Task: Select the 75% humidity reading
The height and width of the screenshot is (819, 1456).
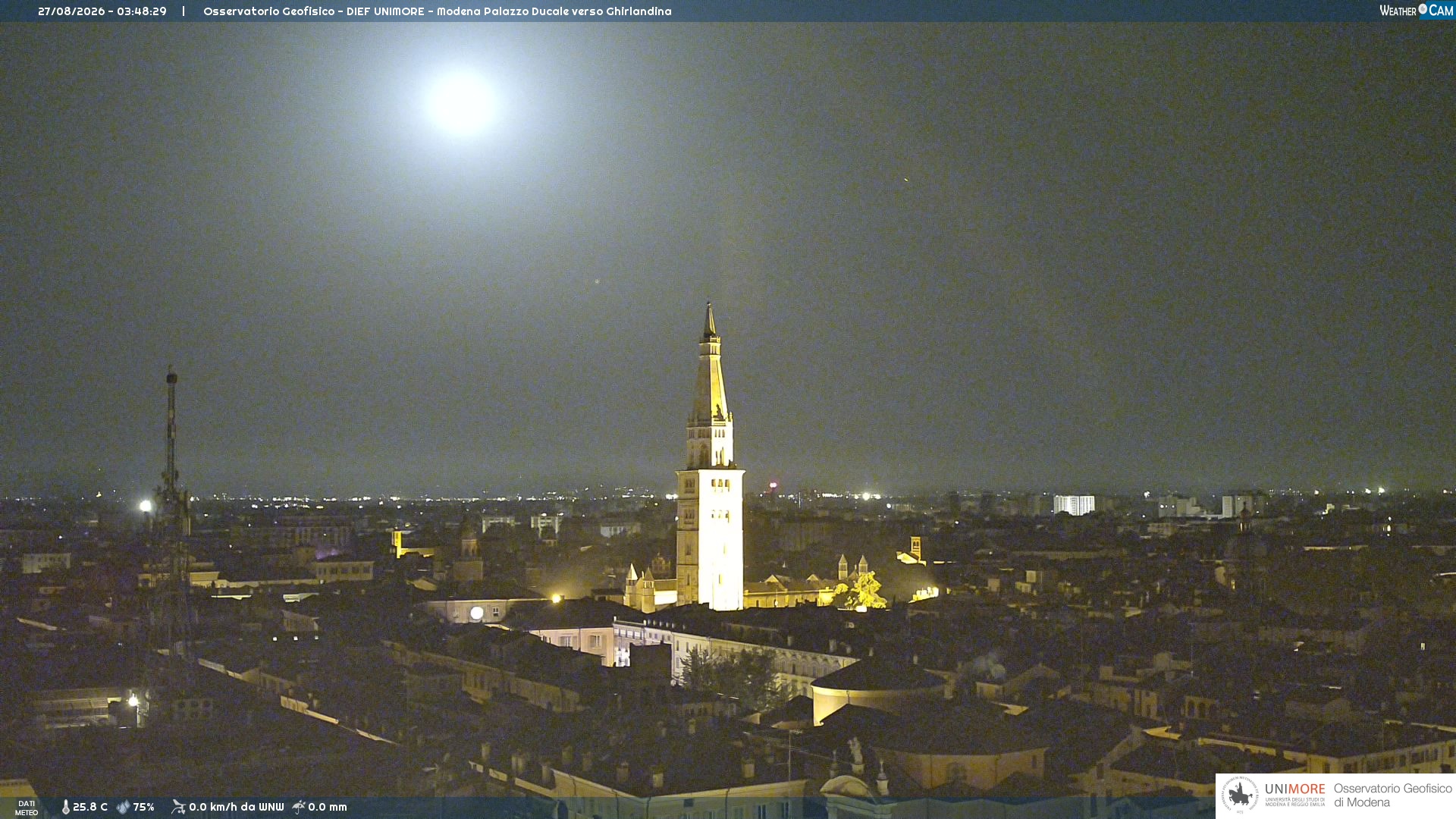Action: (144, 807)
